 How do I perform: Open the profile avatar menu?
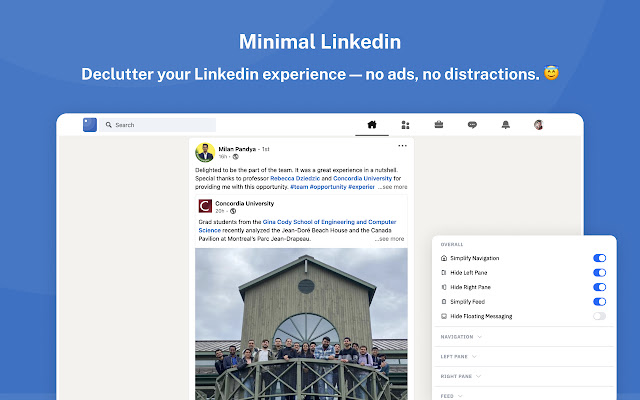539,125
